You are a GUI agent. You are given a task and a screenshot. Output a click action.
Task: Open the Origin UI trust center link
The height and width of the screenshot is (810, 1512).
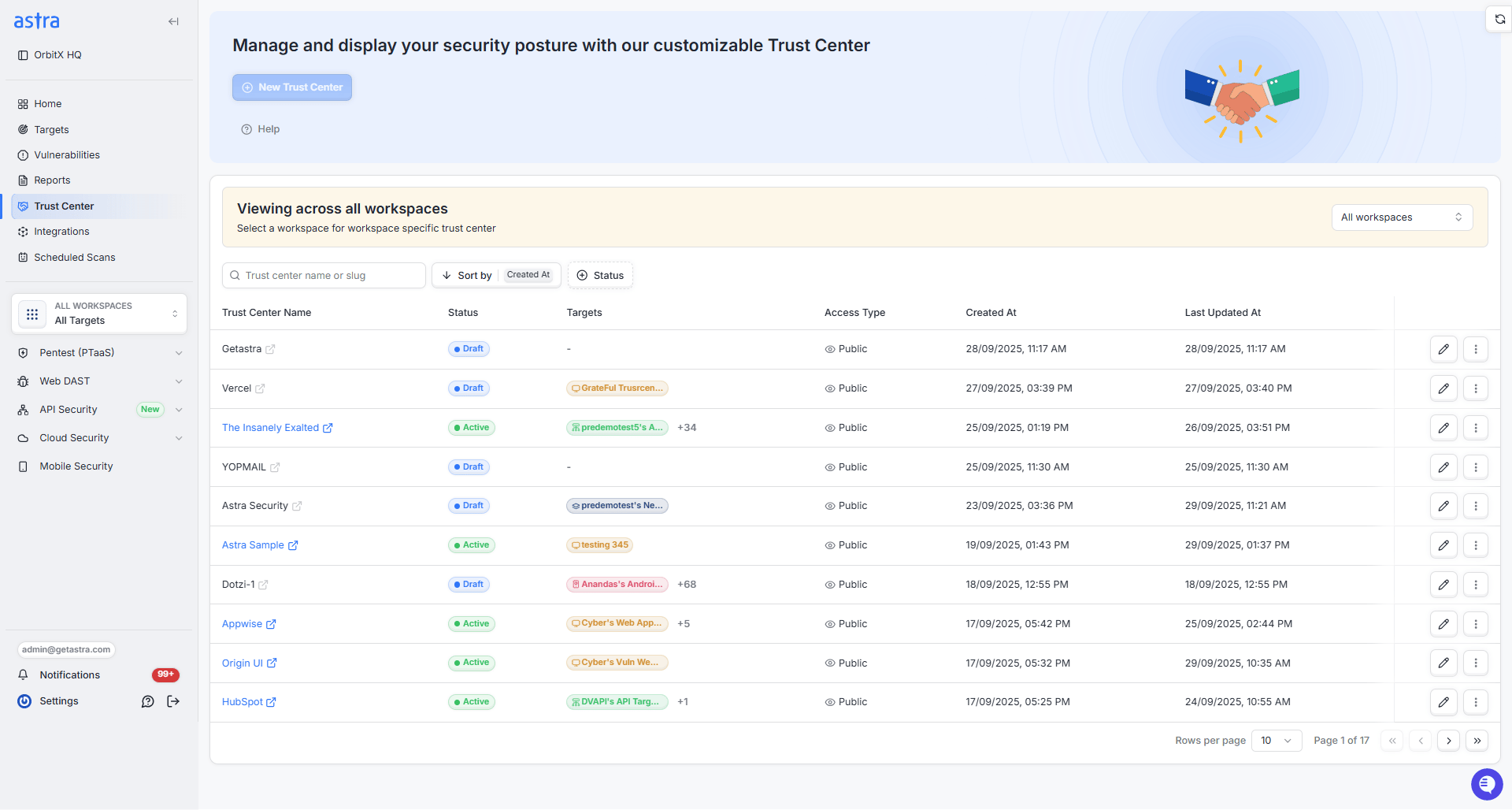[249, 663]
